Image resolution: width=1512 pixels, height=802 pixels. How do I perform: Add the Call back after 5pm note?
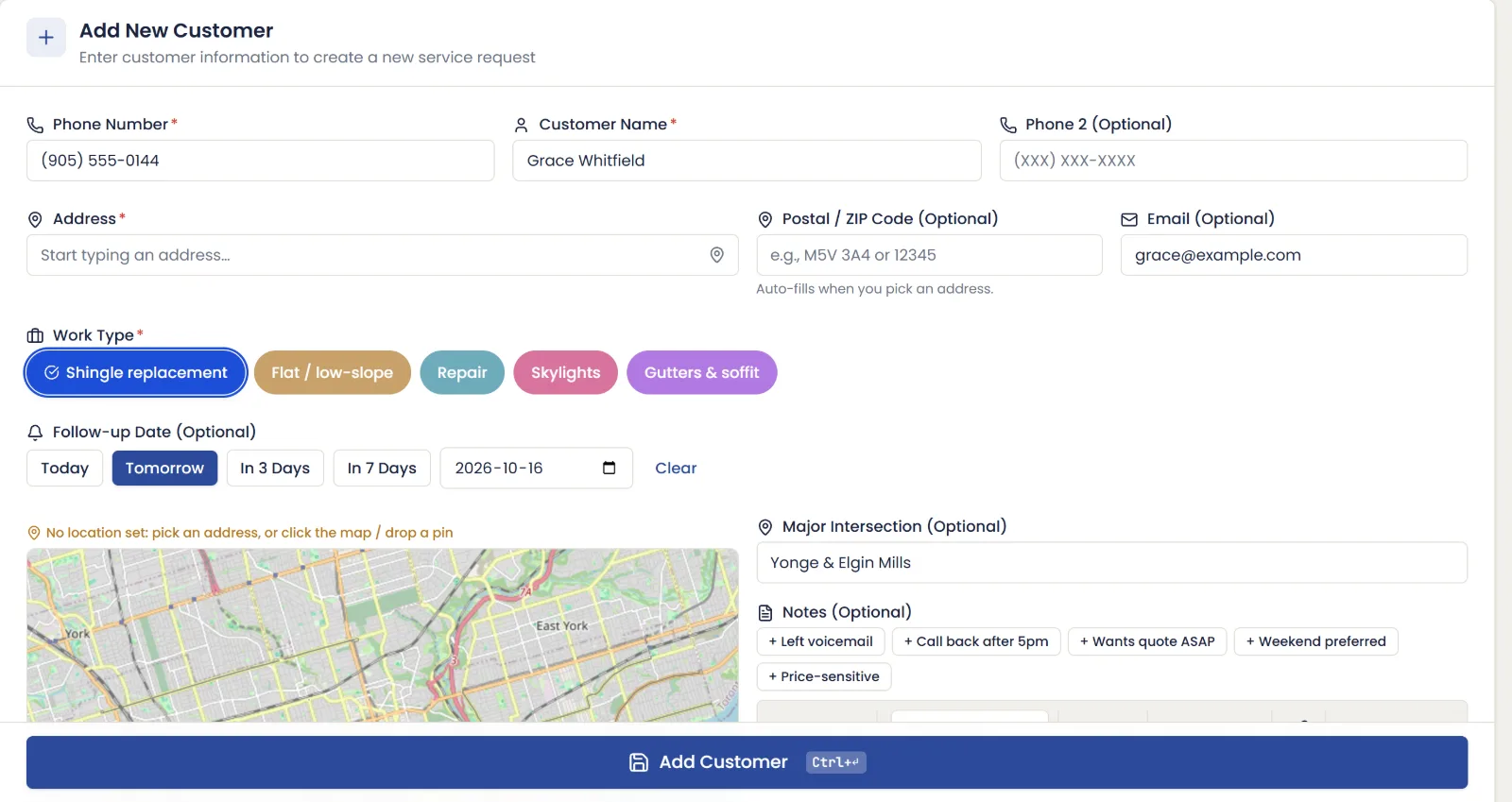coord(976,641)
